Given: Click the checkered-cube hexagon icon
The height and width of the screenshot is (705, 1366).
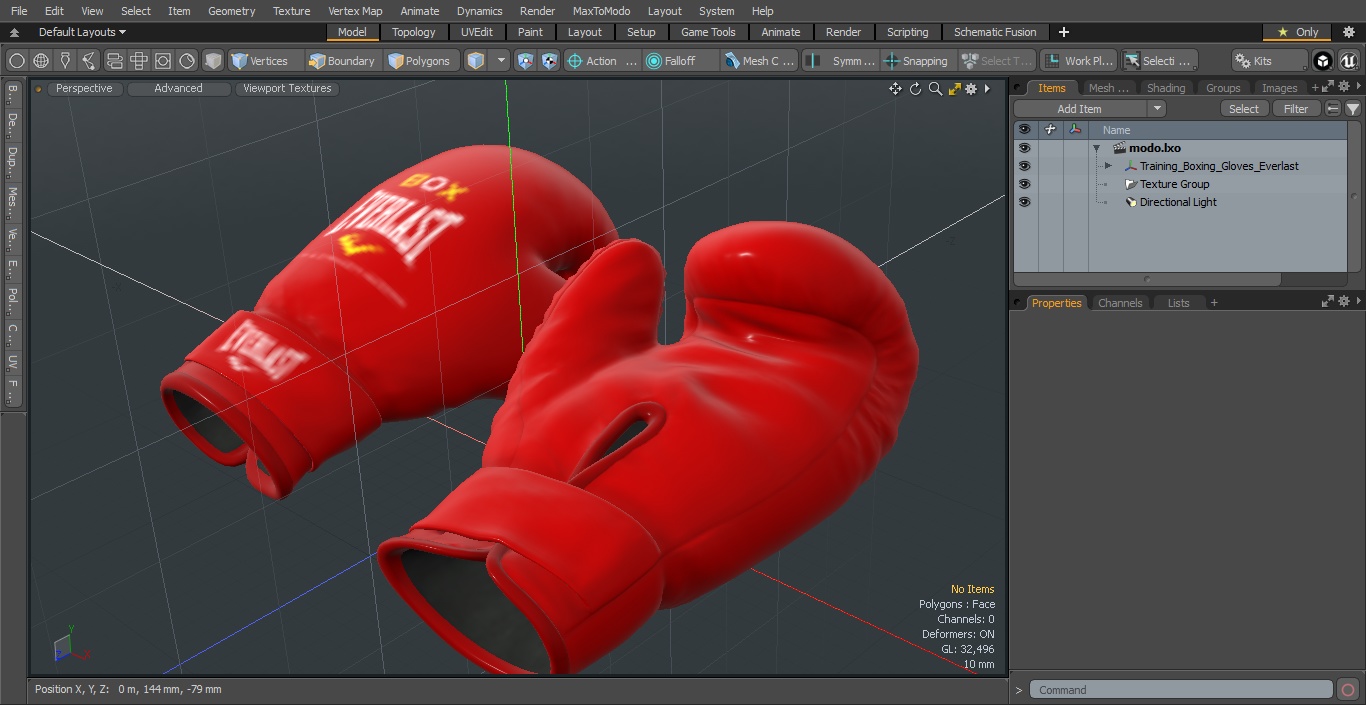Looking at the screenshot, I should (549, 61).
